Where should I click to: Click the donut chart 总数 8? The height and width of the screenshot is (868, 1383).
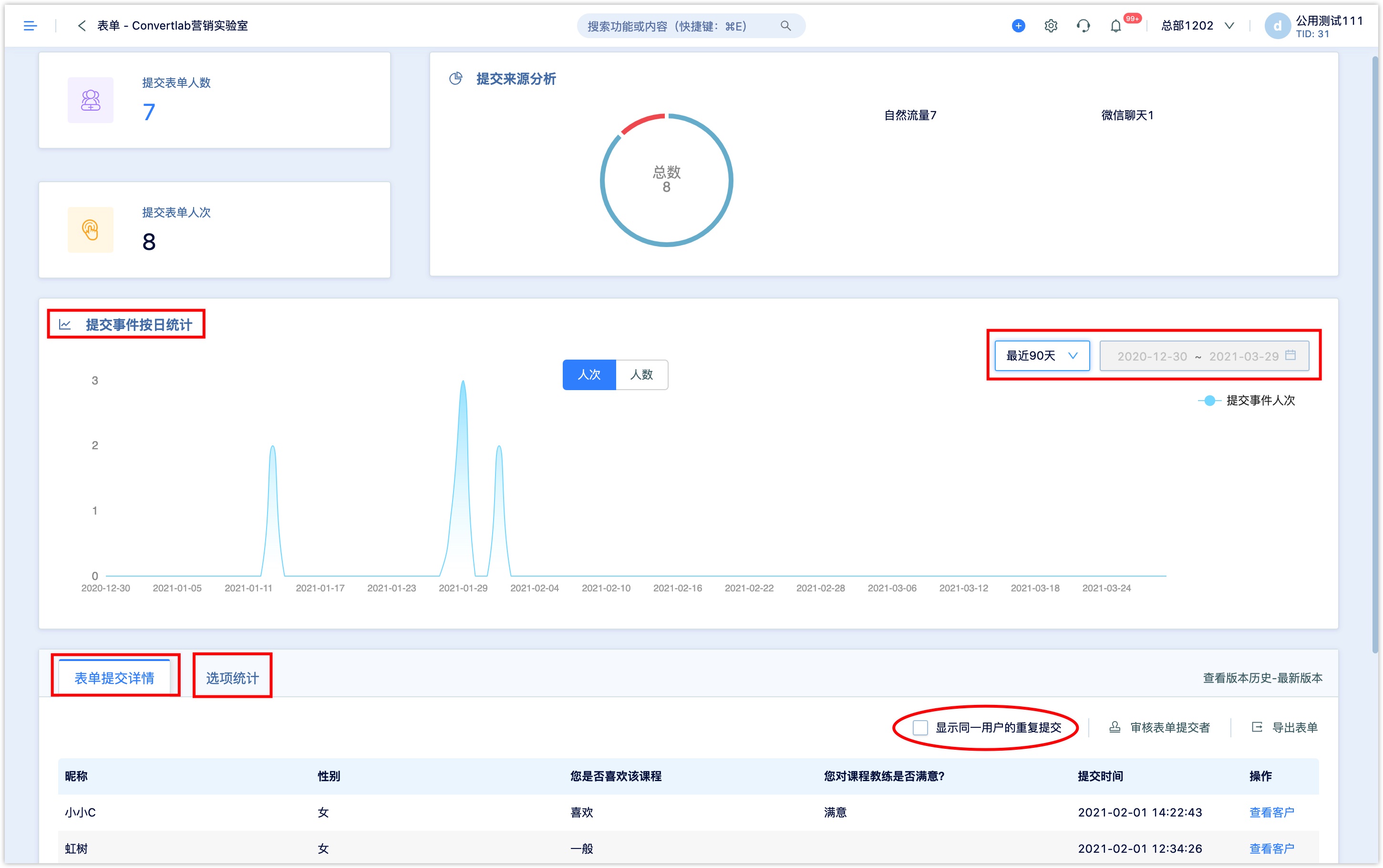(x=666, y=180)
